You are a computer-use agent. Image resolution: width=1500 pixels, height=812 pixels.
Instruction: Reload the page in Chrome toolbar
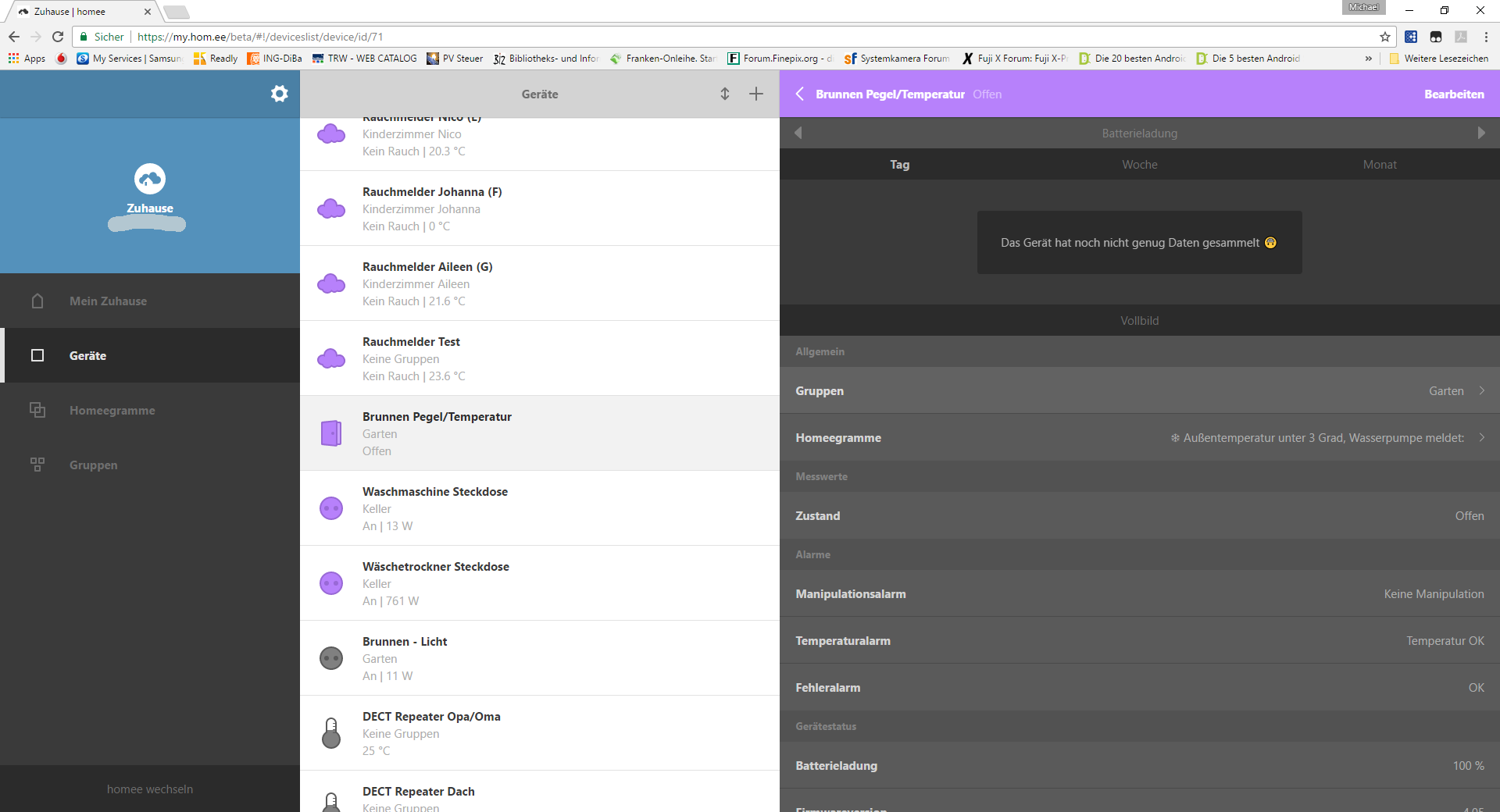tap(58, 37)
